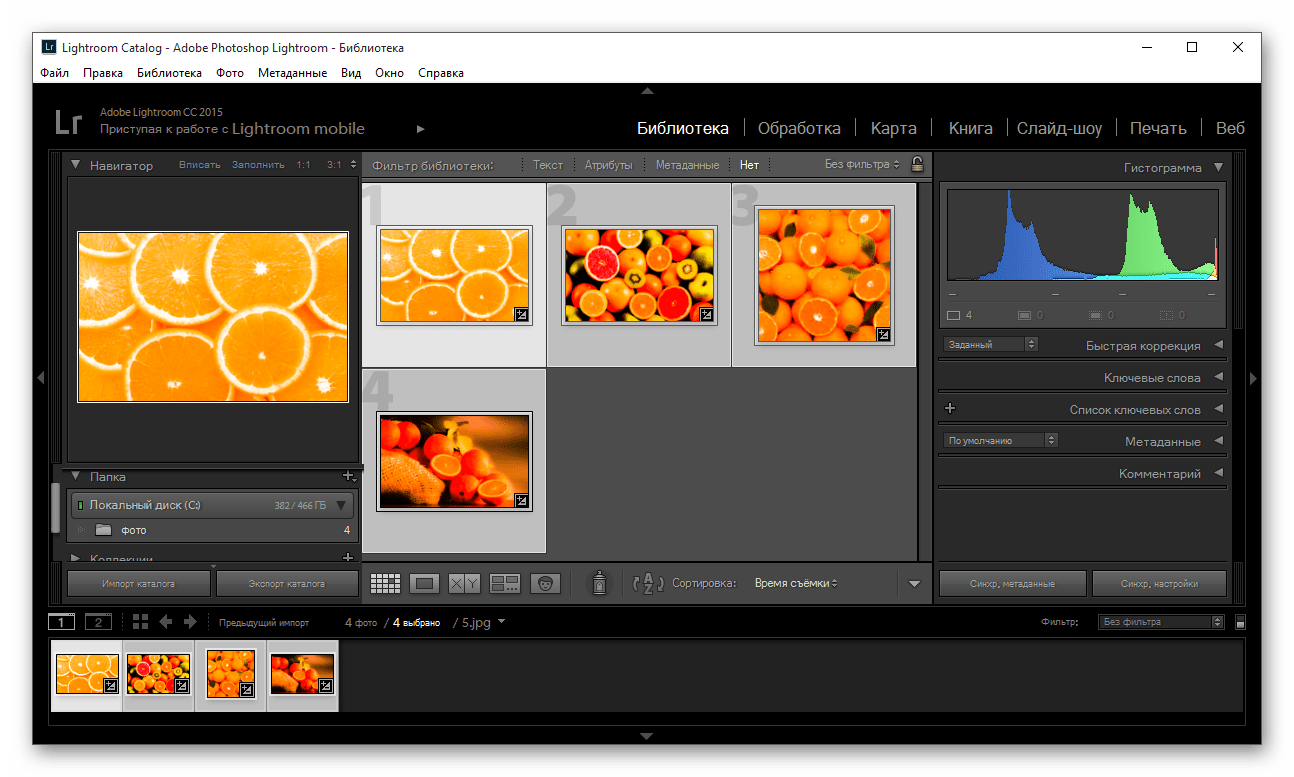The height and width of the screenshot is (777, 1294).
Task: Select the mixed fruit thumbnail number 2
Action: [x=639, y=275]
